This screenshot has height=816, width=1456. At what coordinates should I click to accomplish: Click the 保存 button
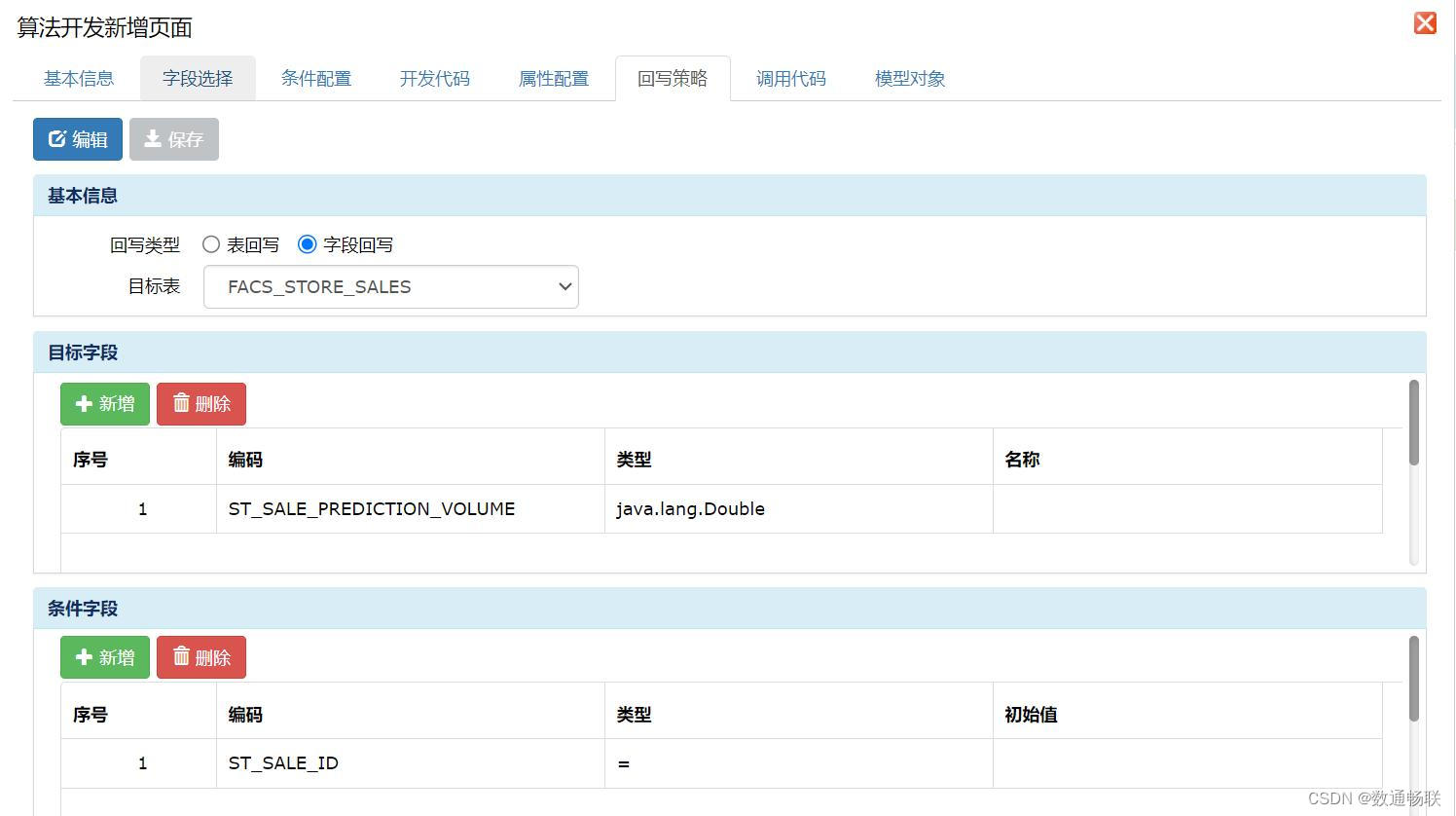pos(174,139)
